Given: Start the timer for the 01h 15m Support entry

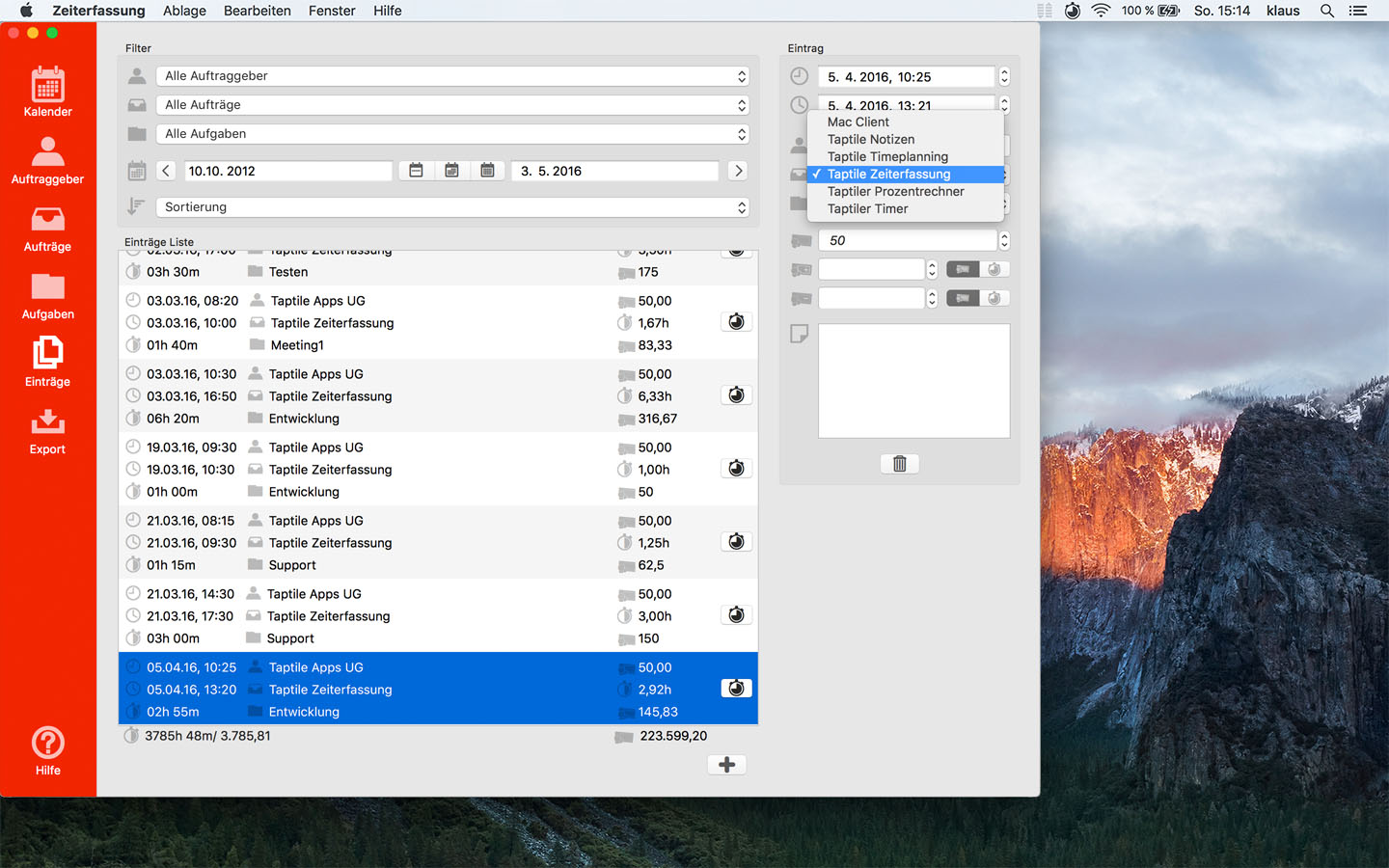Looking at the screenshot, I should (x=736, y=541).
